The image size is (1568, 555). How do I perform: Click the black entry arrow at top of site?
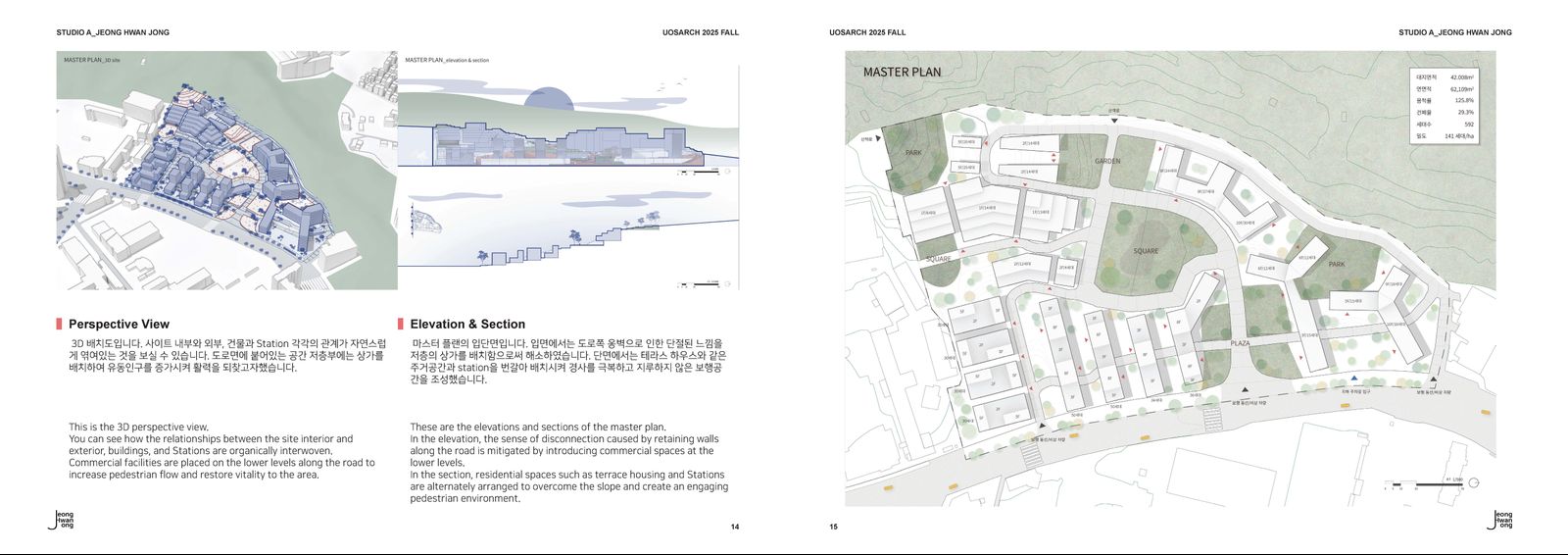pos(1114,120)
